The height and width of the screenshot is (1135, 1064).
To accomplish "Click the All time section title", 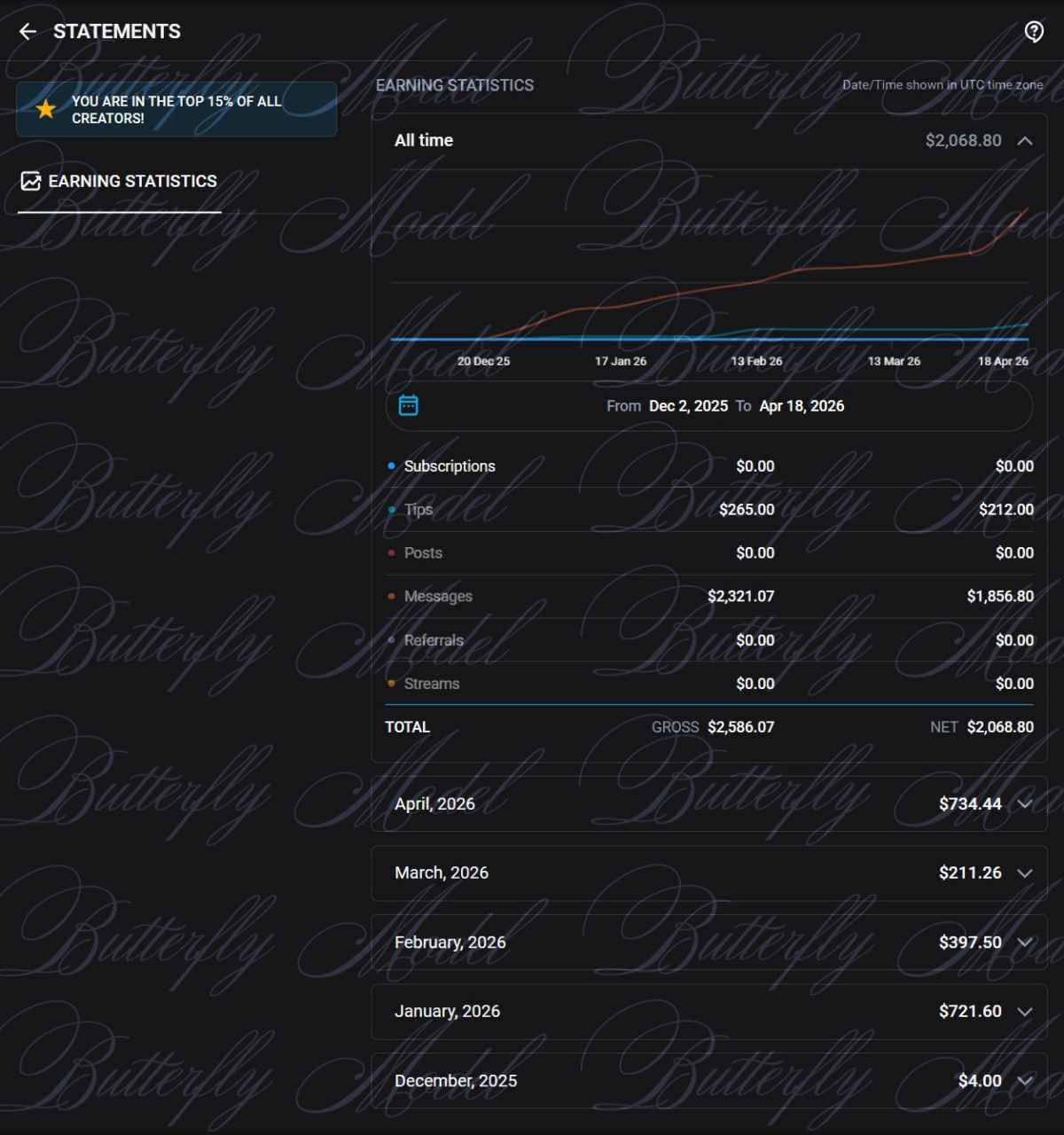I will pyautogui.click(x=424, y=140).
